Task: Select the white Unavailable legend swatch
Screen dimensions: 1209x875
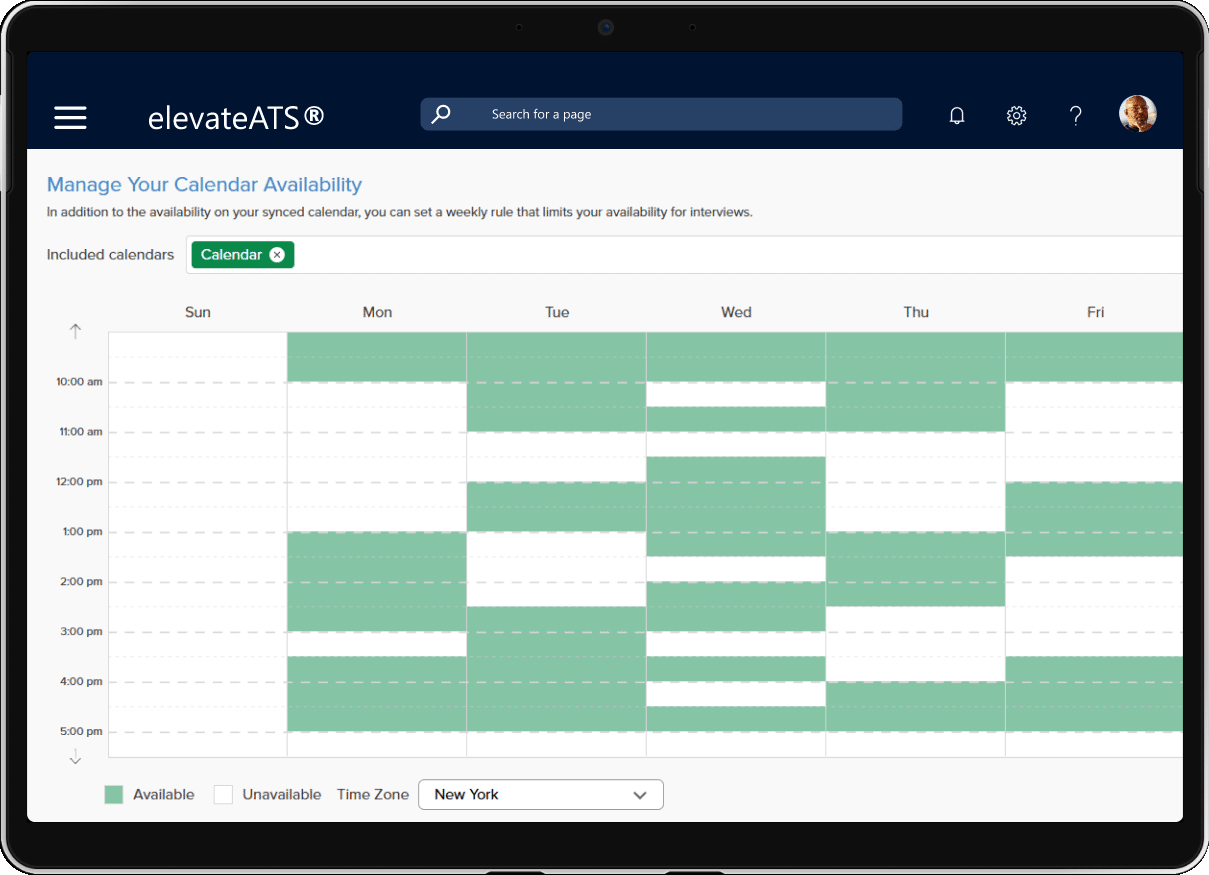Action: 223,795
